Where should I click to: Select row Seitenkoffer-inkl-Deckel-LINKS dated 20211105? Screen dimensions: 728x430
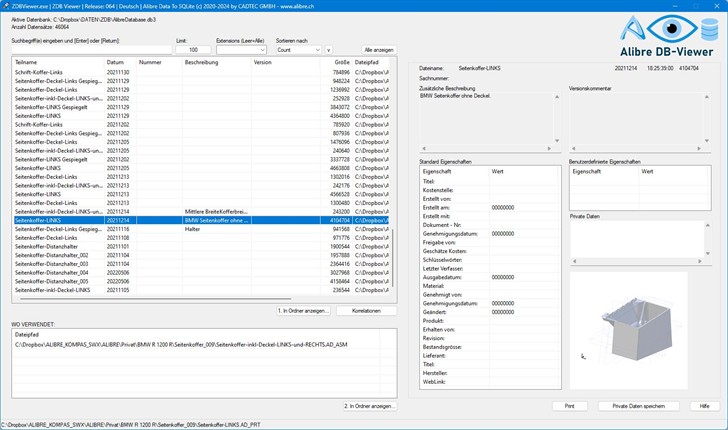201,290
